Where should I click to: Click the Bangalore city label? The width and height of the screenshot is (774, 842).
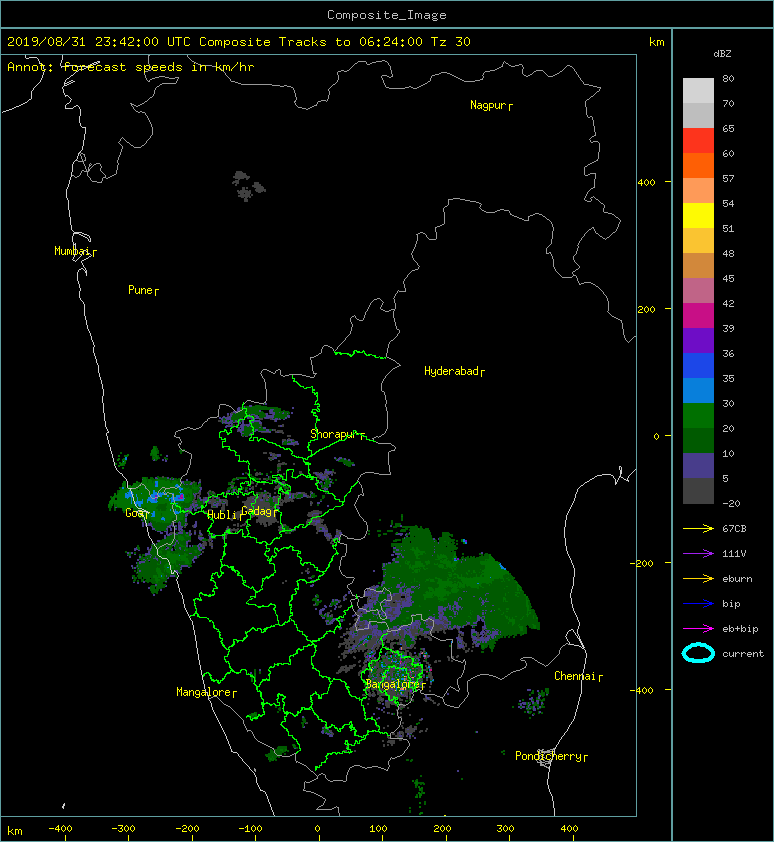[395, 685]
